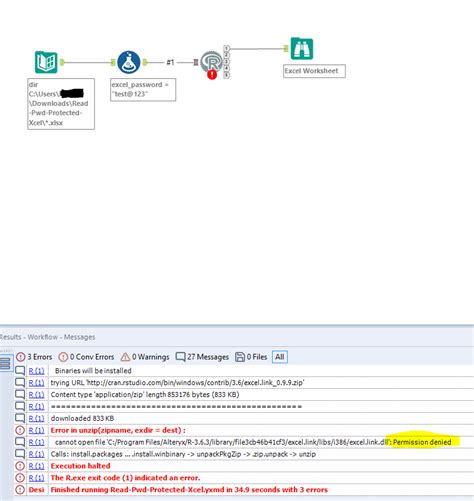Select 'Binaries will be installed' message

point(93,371)
